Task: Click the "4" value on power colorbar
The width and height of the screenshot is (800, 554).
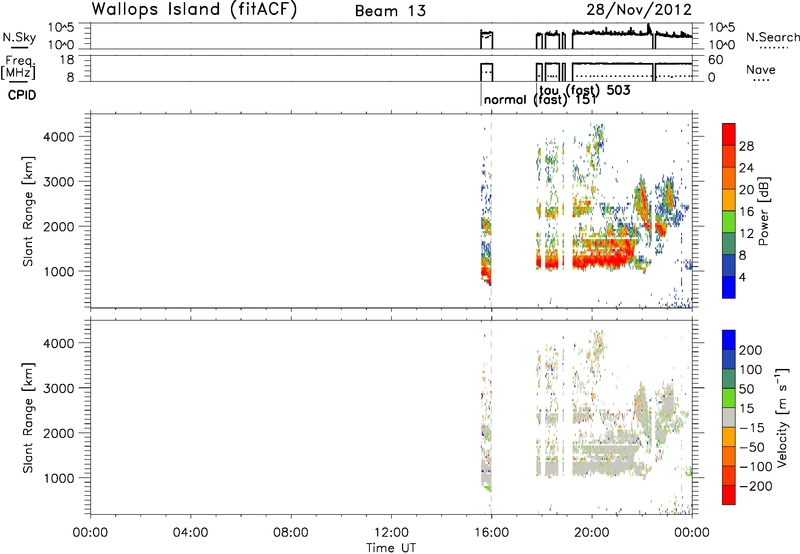Action: 742,277
